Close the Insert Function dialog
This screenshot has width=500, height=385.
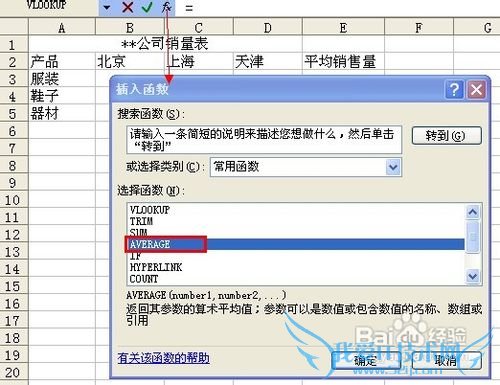point(476,89)
